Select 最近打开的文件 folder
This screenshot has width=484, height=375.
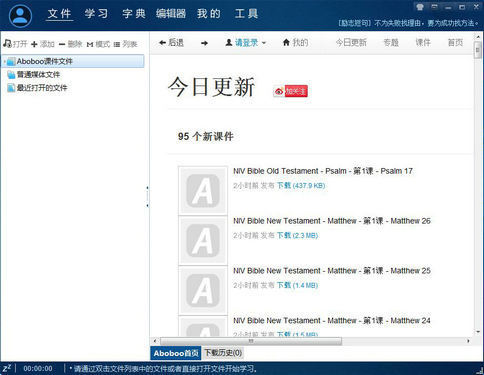coord(37,88)
